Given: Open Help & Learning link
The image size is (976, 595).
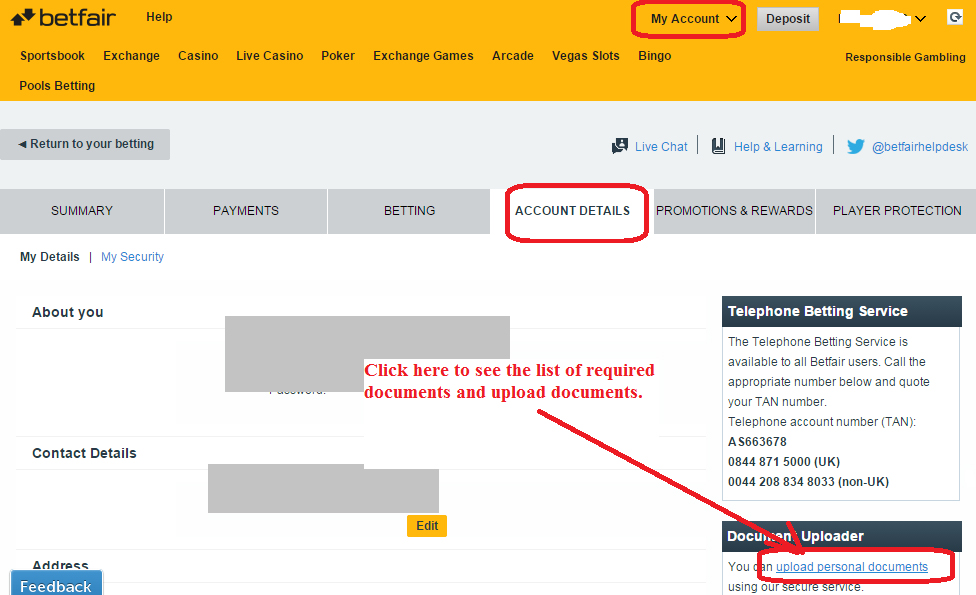Looking at the screenshot, I should coord(778,146).
